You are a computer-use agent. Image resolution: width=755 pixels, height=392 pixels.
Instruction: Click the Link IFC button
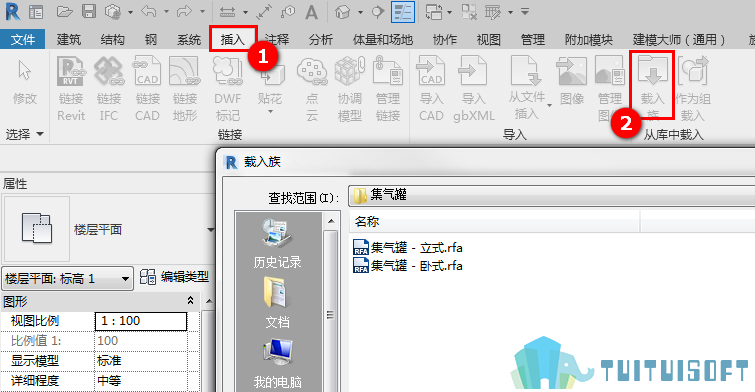[109, 88]
